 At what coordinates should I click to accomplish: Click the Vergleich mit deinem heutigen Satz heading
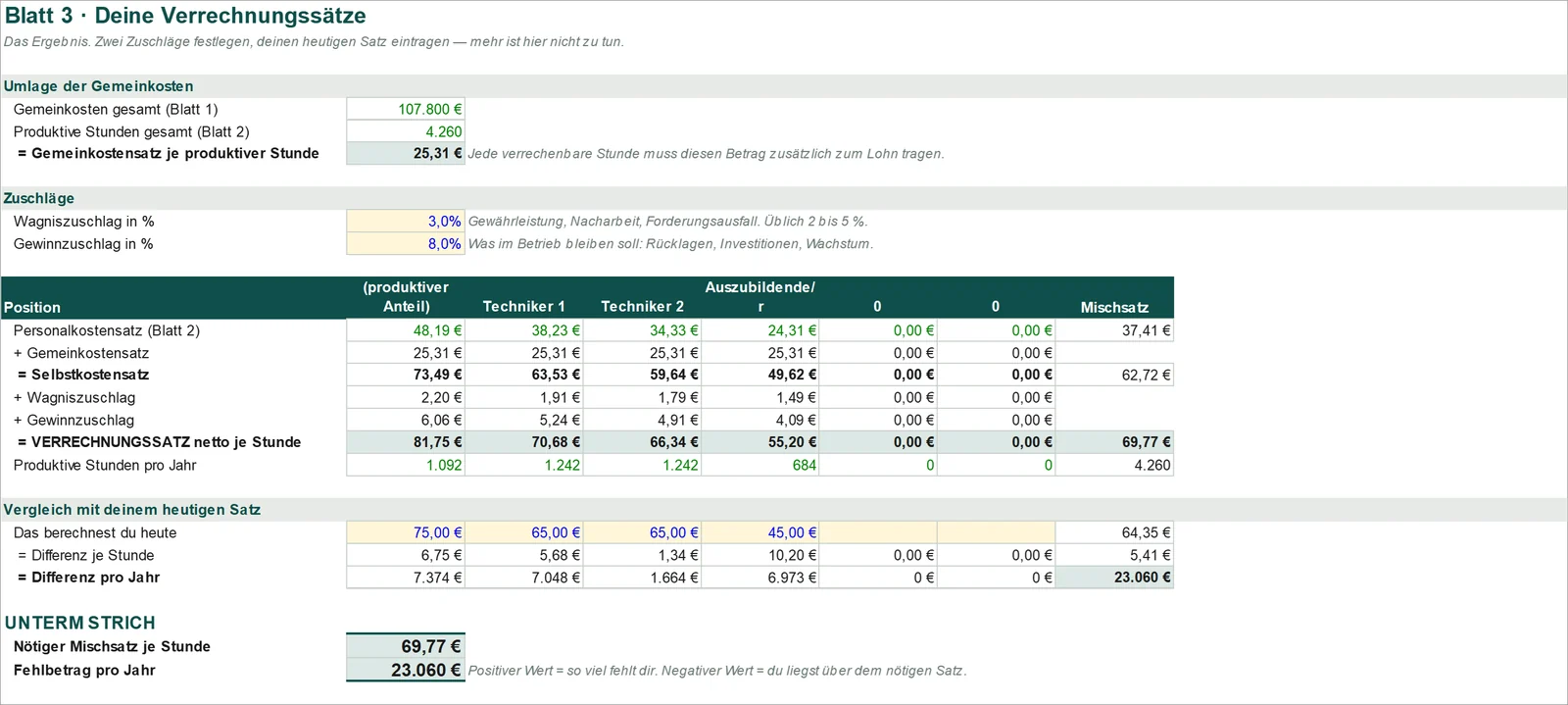point(131,510)
